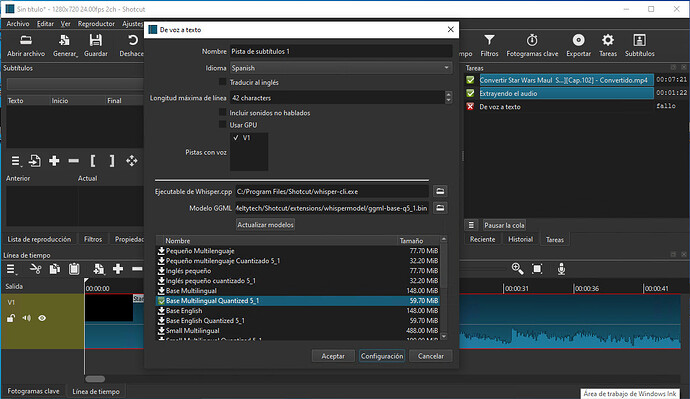Image resolution: width=690 pixels, height=399 pixels.
Task: Open the Editar menu
Action: [45, 24]
